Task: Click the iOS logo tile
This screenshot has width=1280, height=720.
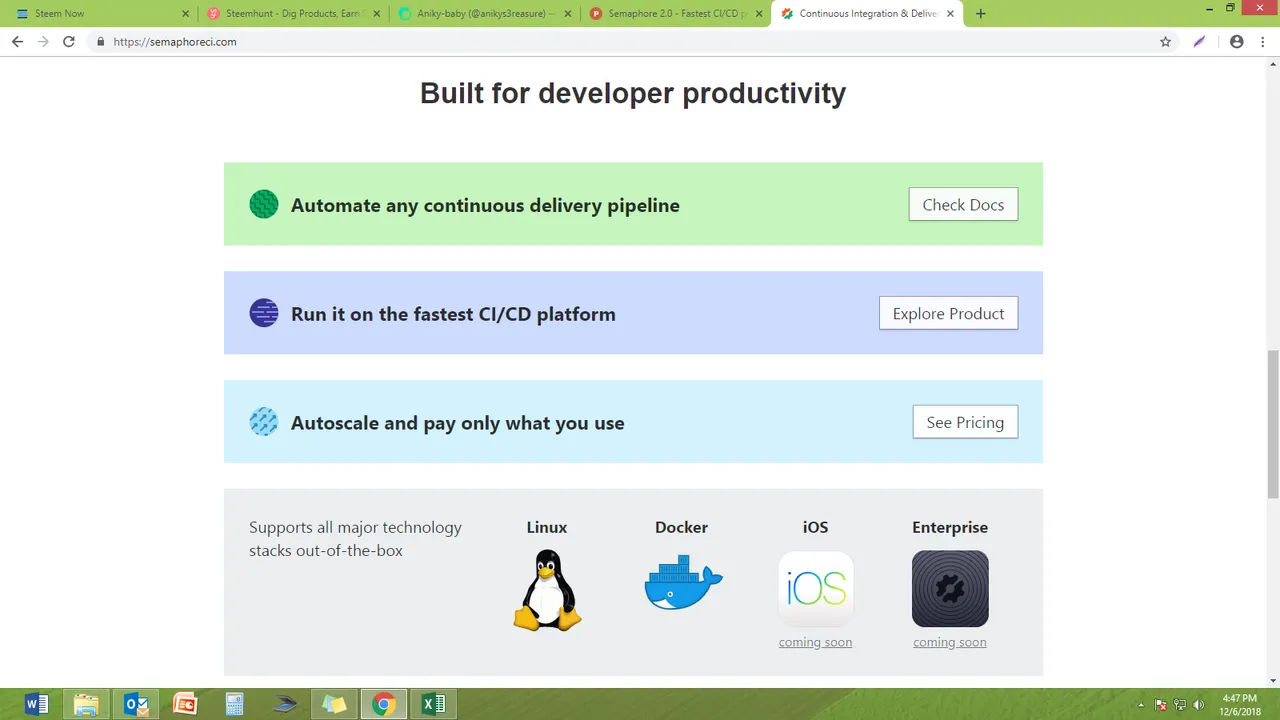Action: tap(816, 588)
